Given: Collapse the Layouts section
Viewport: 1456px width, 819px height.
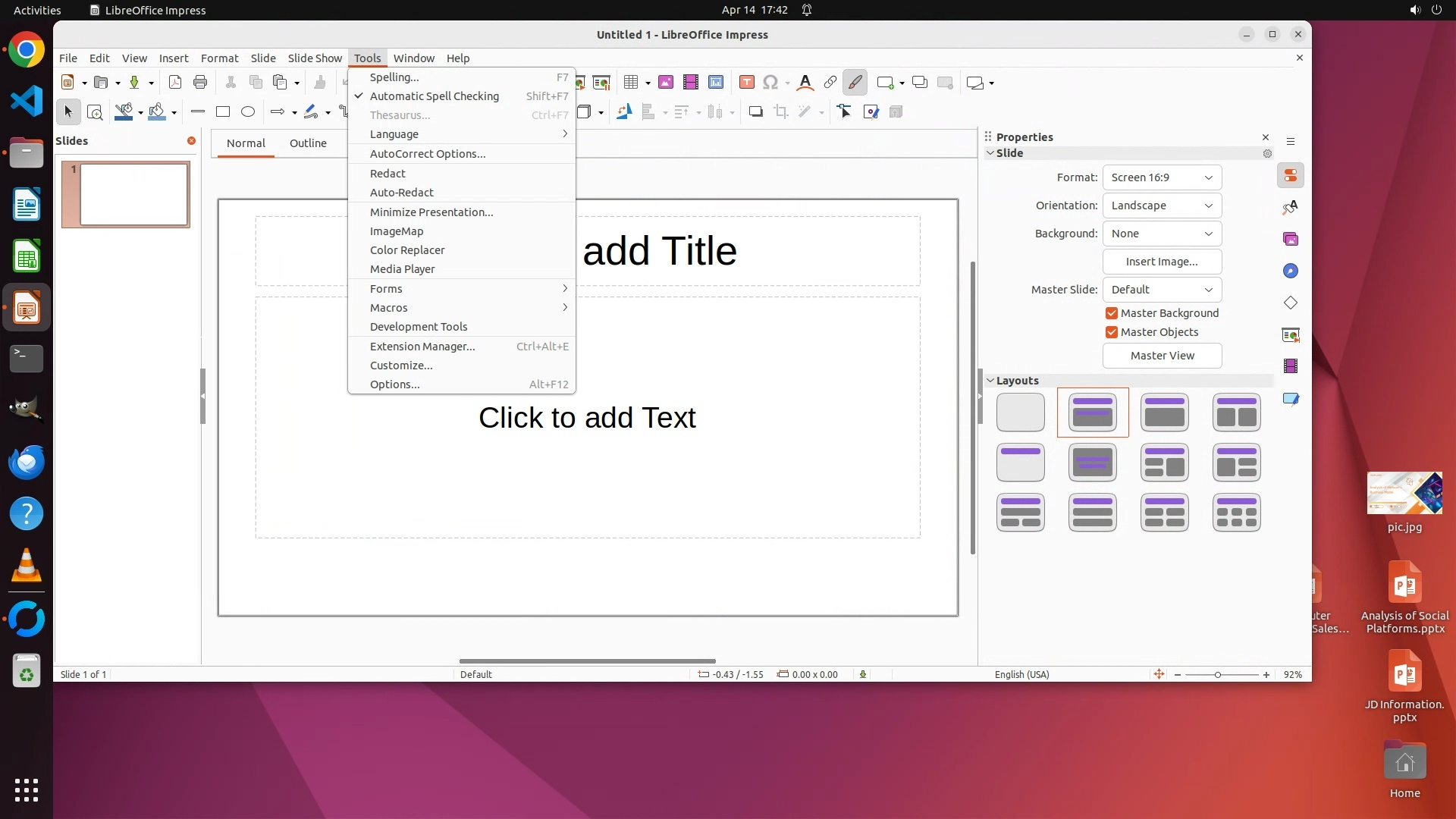Looking at the screenshot, I should [x=990, y=381].
